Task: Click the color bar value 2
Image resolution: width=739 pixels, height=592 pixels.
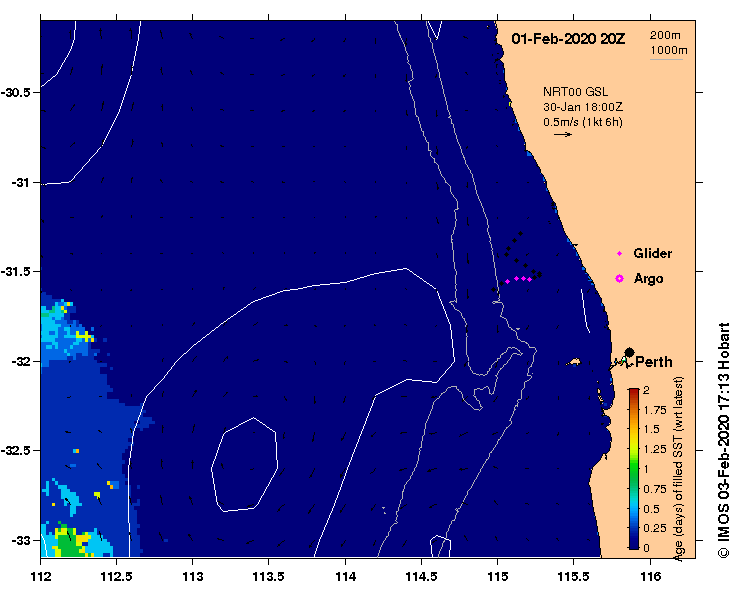Action: click(x=646, y=390)
